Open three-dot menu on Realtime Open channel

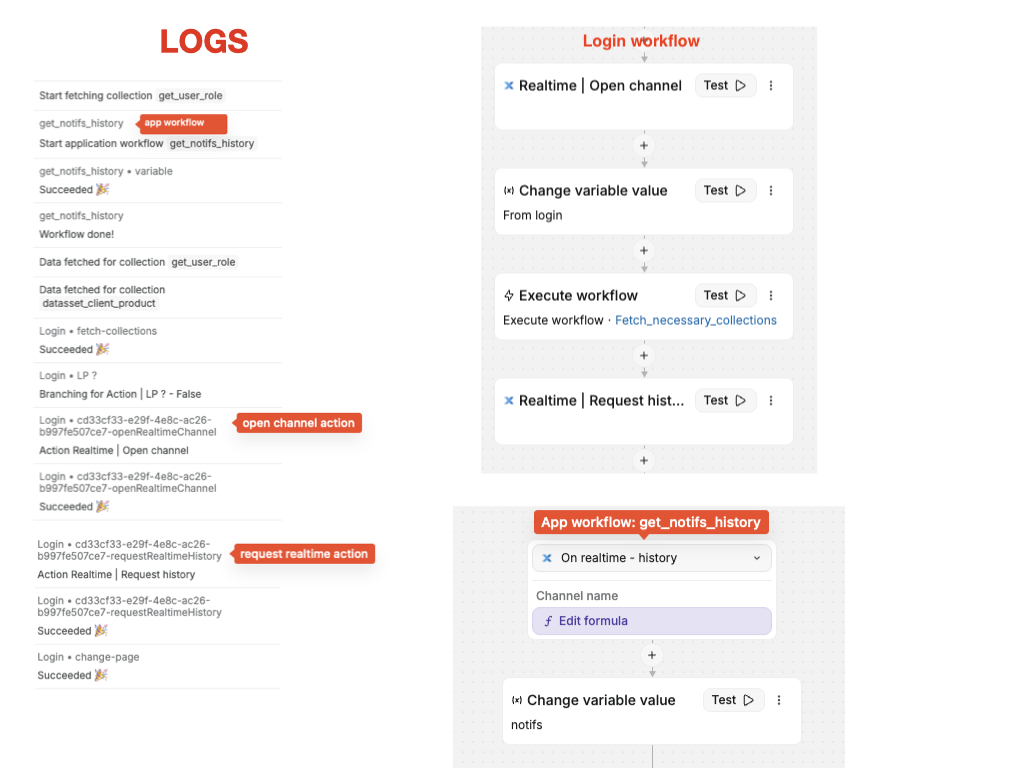click(771, 86)
